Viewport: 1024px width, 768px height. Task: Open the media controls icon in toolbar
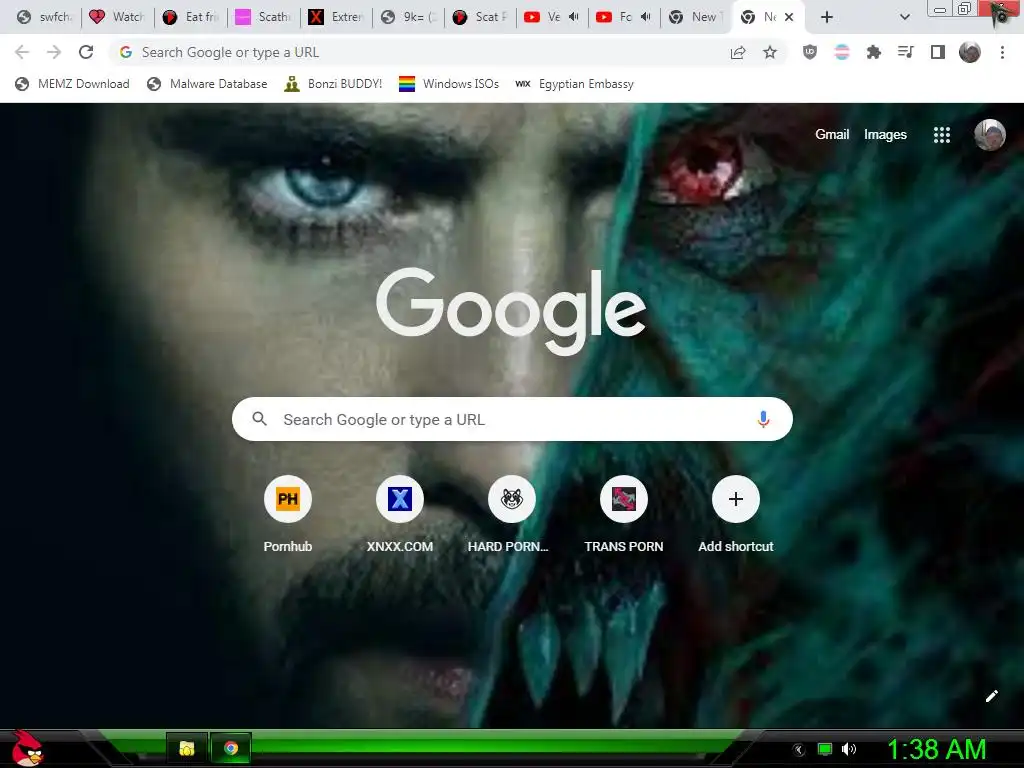[x=906, y=52]
